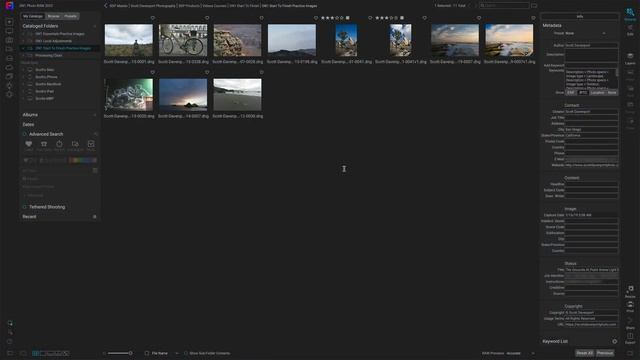The image size is (640, 360).
Task: Open the File Name sort dropdown
Action: [x=165, y=353]
